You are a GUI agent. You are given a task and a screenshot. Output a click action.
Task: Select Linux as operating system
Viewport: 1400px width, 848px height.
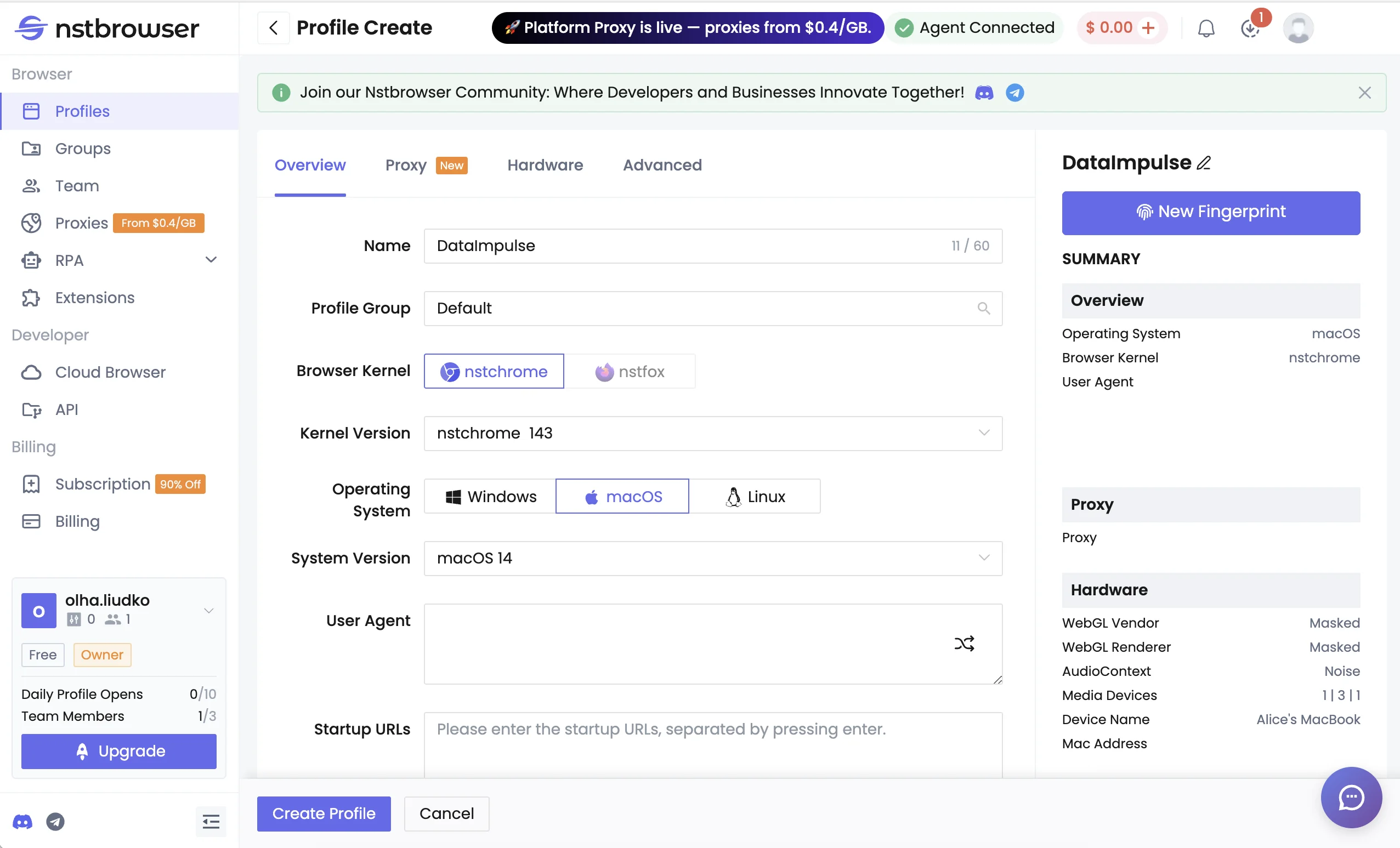[756, 496]
